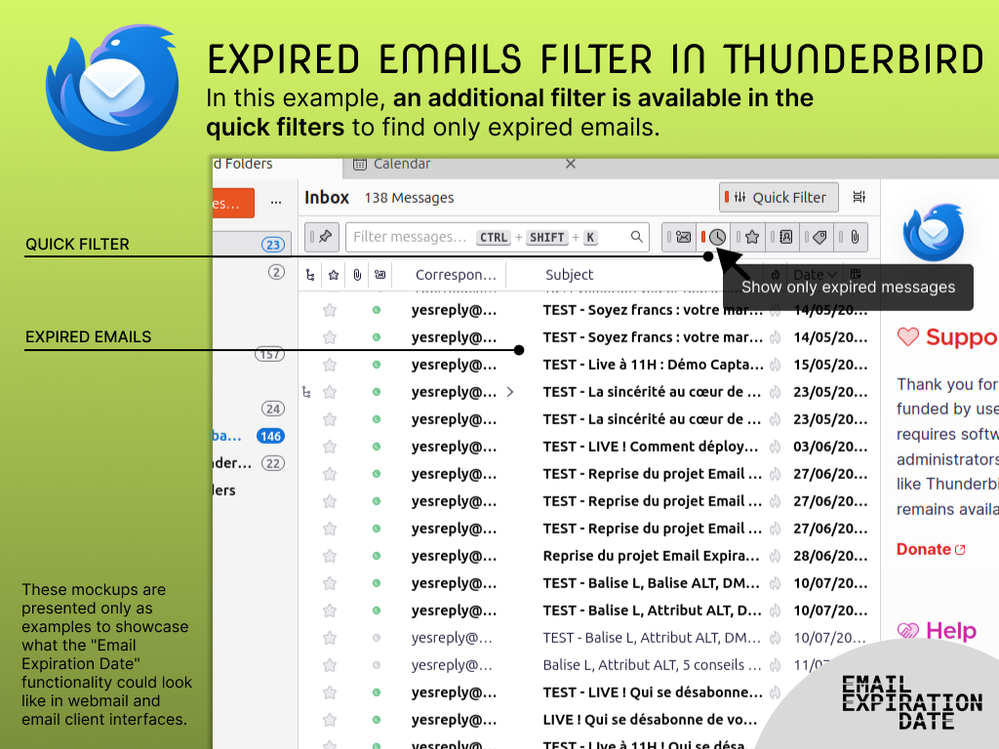Click thread icon on first 23/05 row
Screen dimensions: 999x749
[x=307, y=392]
